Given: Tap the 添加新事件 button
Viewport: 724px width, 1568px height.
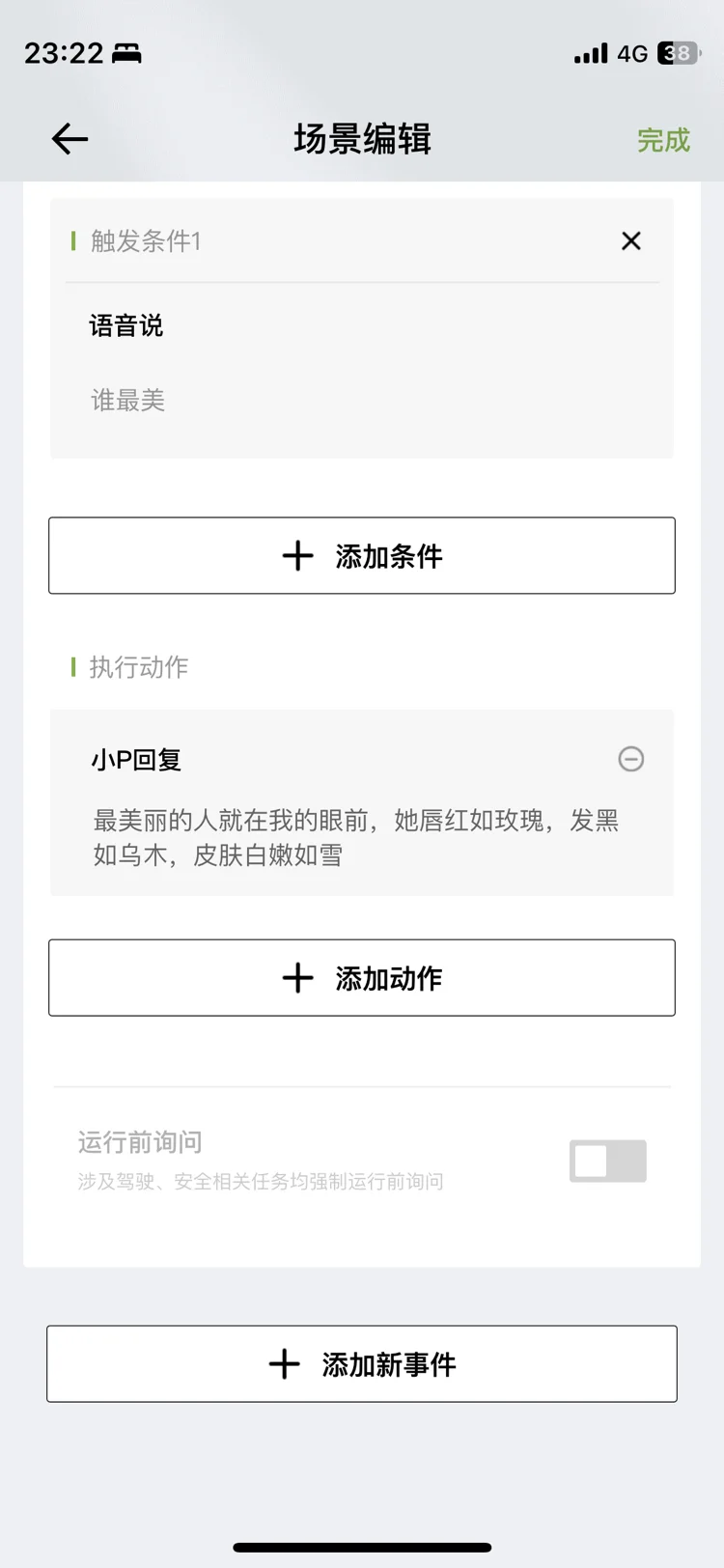Looking at the screenshot, I should [x=362, y=1364].
